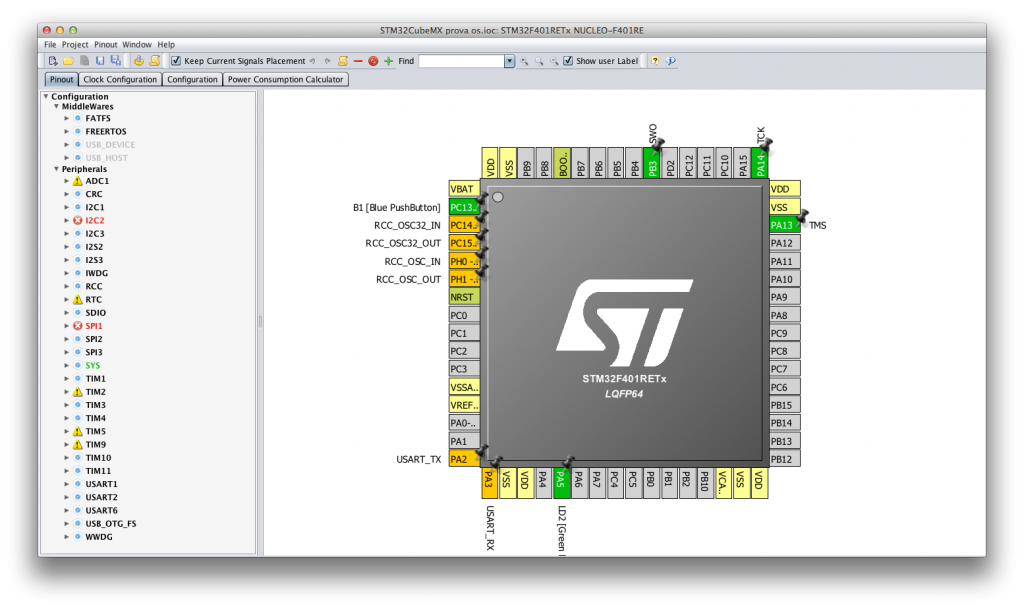Click the green PA5 pin at the bottom
This screenshot has width=1024, height=609.
click(561, 483)
